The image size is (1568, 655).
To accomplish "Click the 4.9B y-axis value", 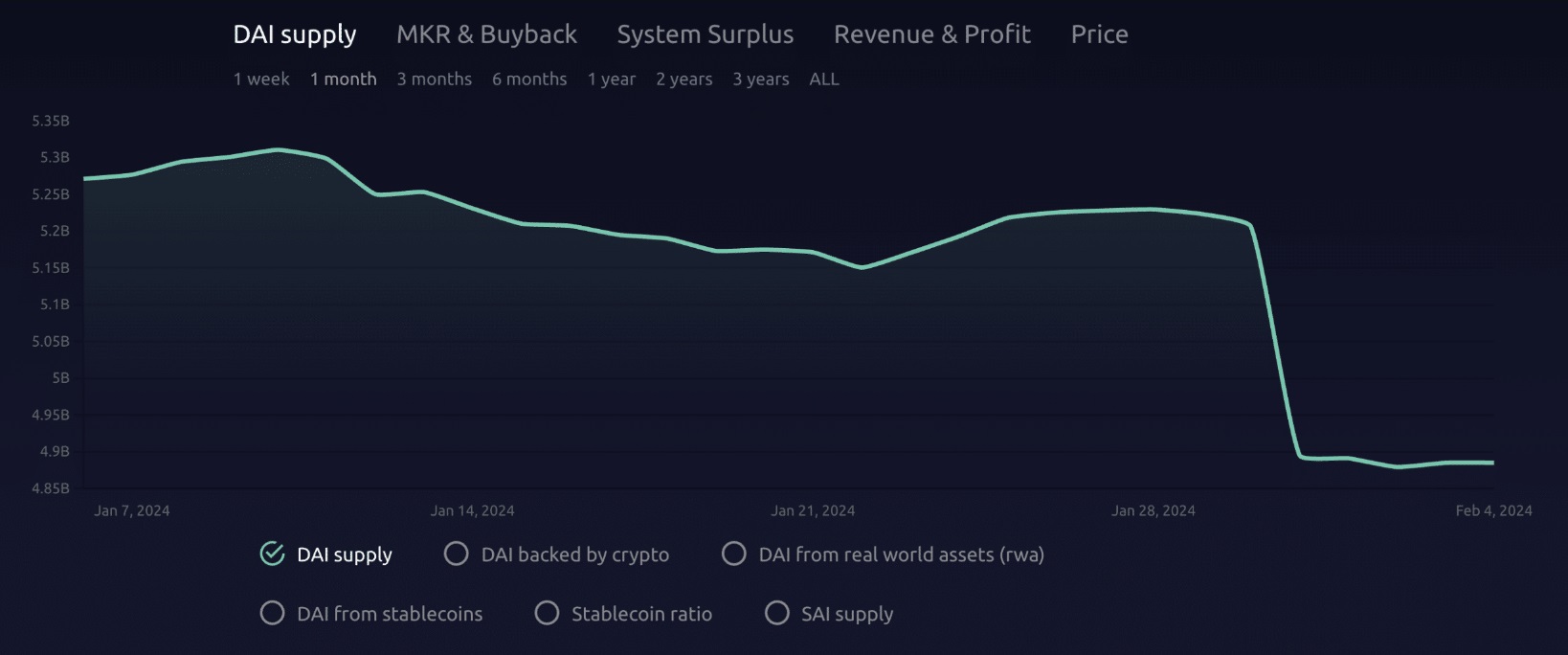I will [55, 452].
